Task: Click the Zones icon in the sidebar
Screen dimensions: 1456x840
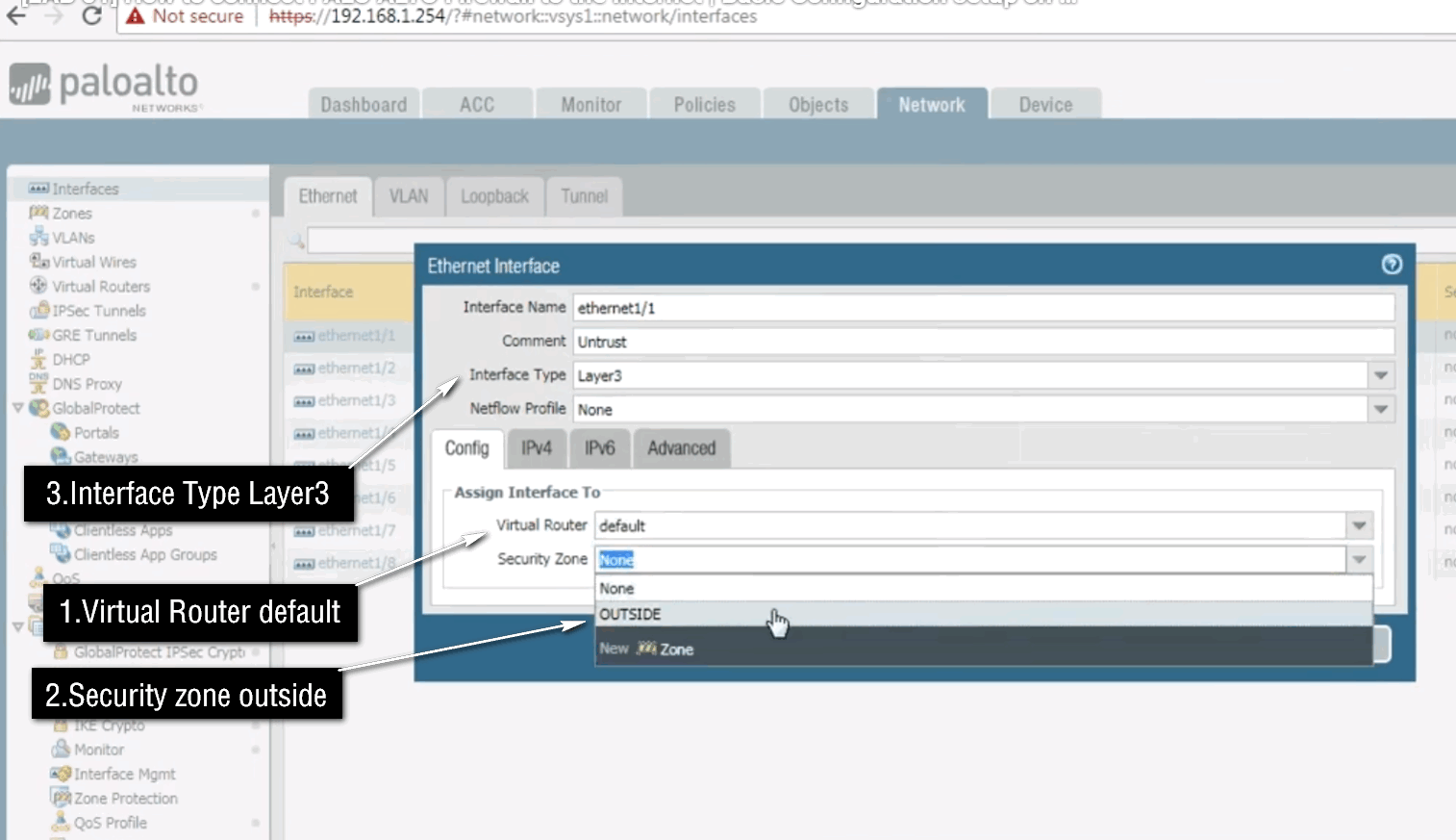Action: 38,213
